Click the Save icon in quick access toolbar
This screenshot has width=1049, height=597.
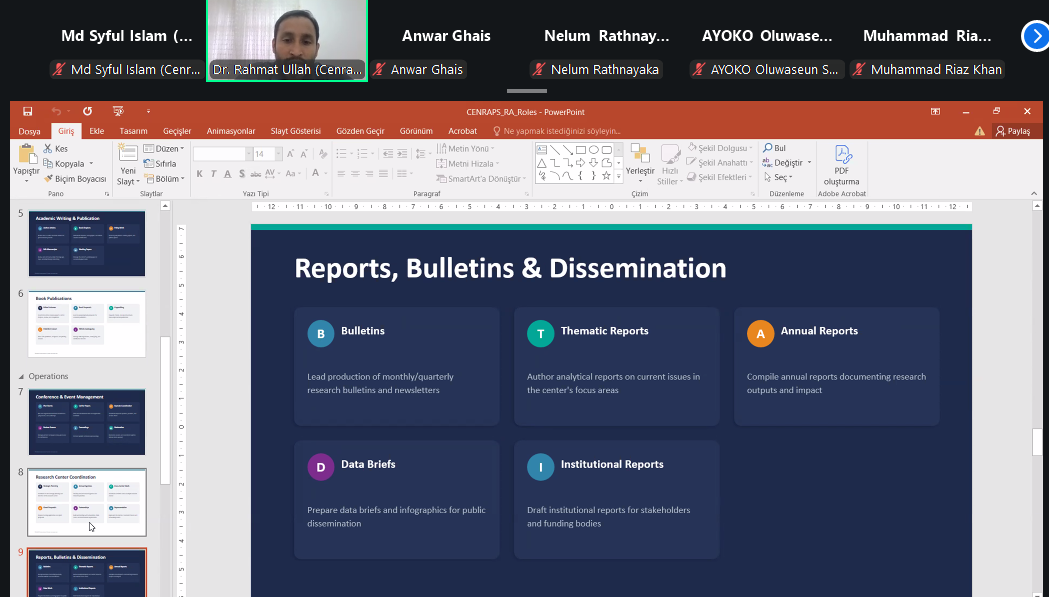point(27,112)
